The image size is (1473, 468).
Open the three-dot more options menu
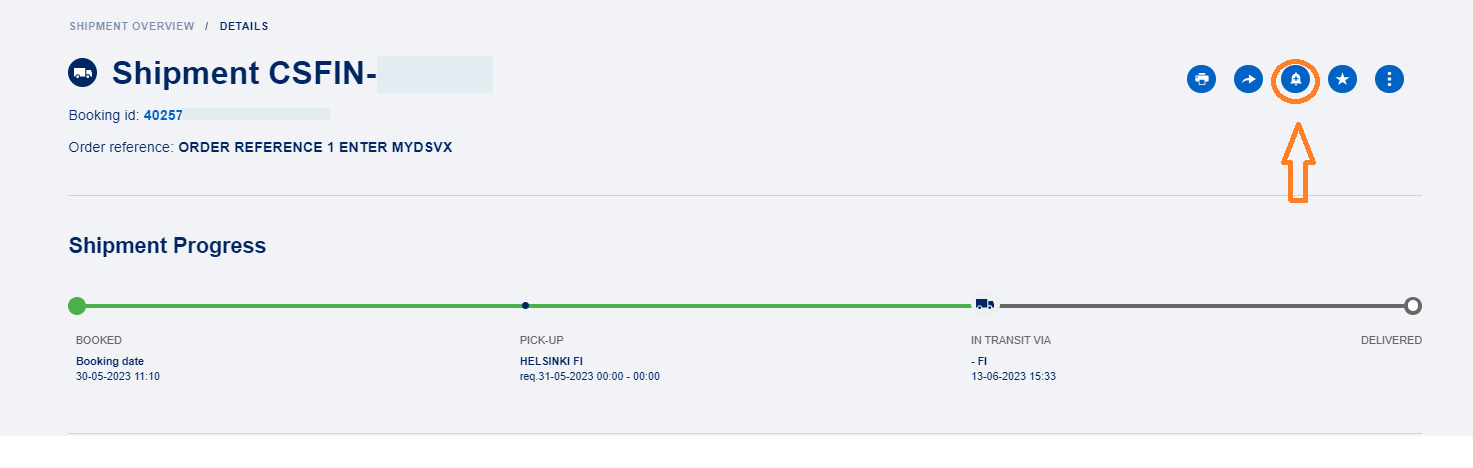1389,79
